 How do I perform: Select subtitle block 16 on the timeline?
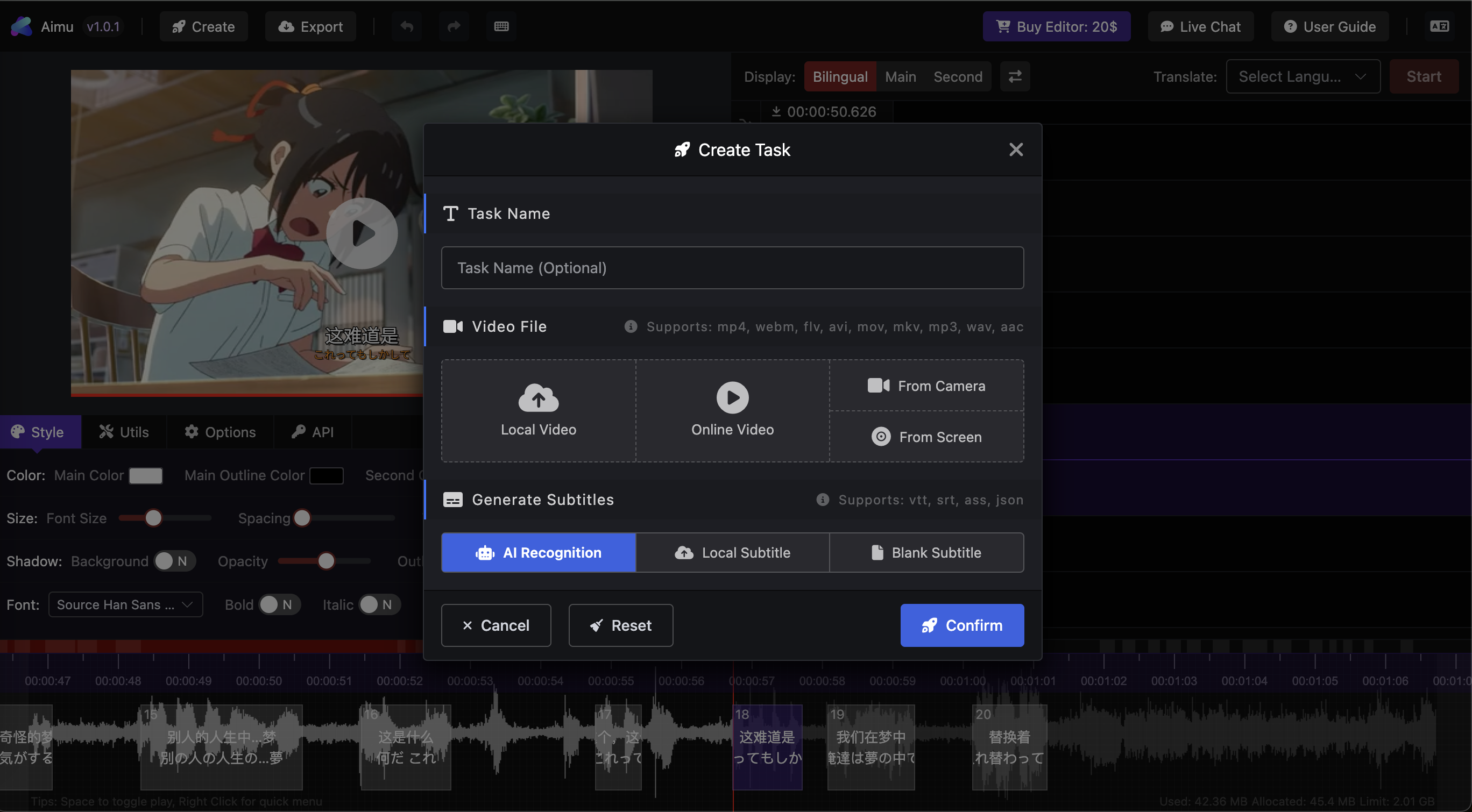(406, 747)
